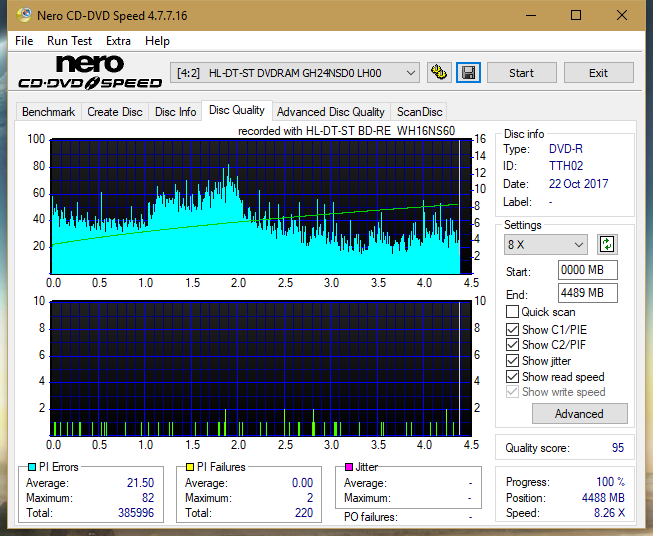
Task: Maximize the Nero window
Action: 576,15
